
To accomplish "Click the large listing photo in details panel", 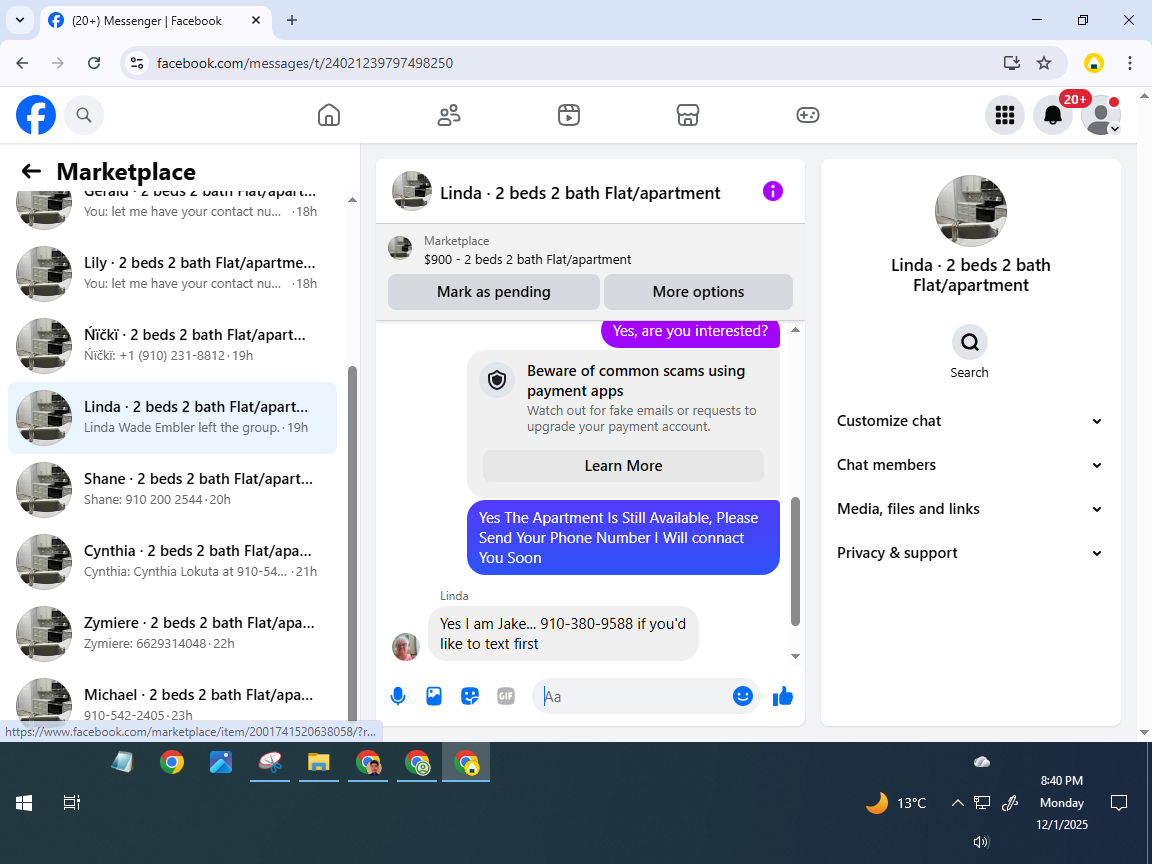I will click(971, 211).
